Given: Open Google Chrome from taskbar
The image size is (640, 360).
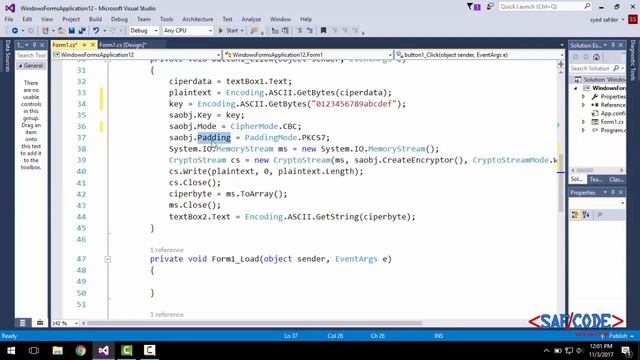Looking at the screenshot, I should pyautogui.click(x=80, y=351).
